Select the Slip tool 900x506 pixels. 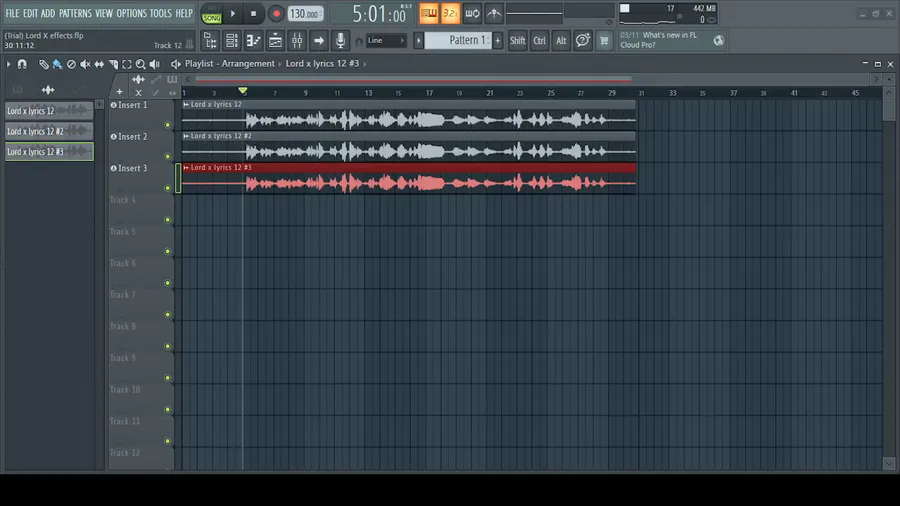(x=99, y=64)
